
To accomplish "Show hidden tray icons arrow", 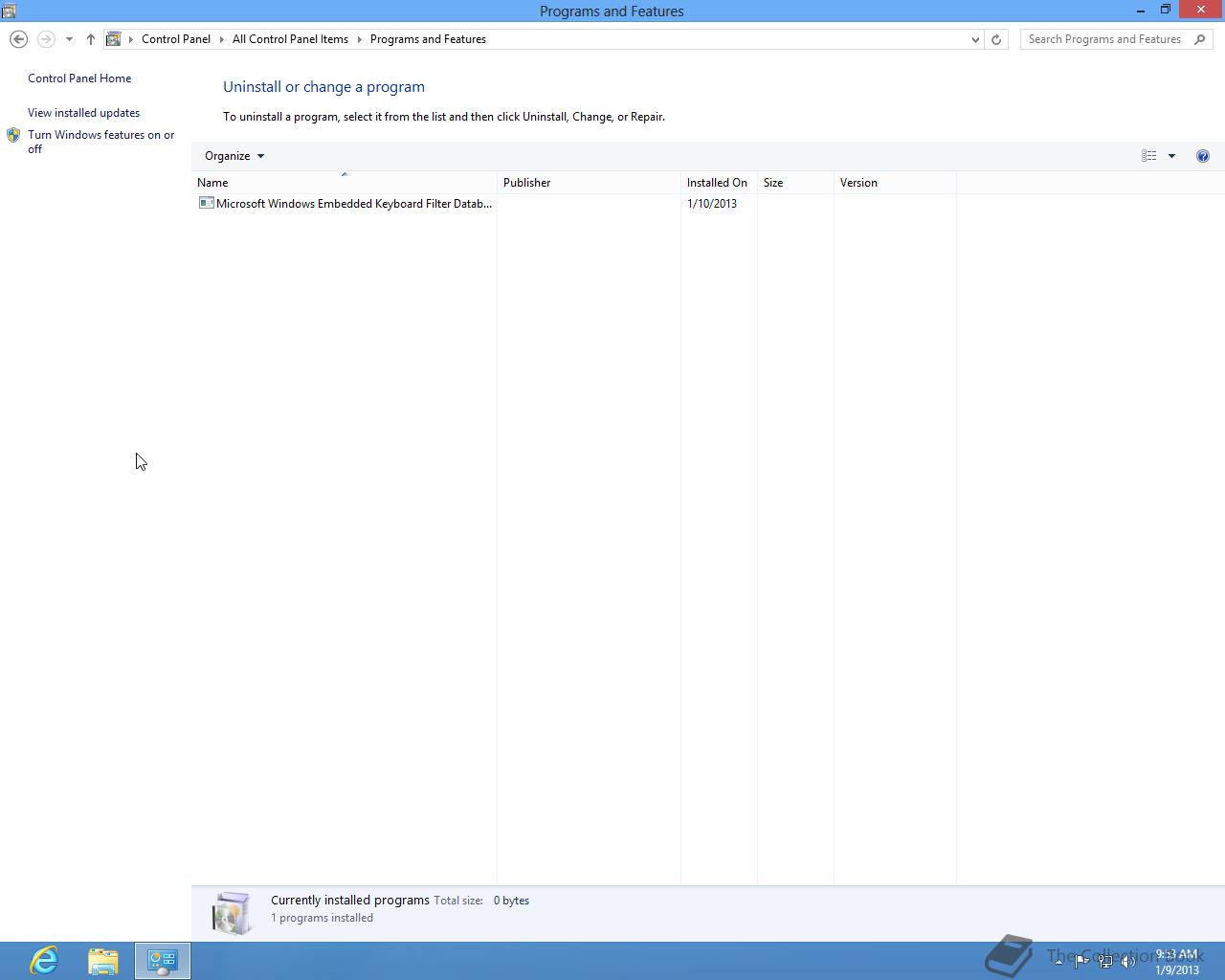I will coord(1058,961).
